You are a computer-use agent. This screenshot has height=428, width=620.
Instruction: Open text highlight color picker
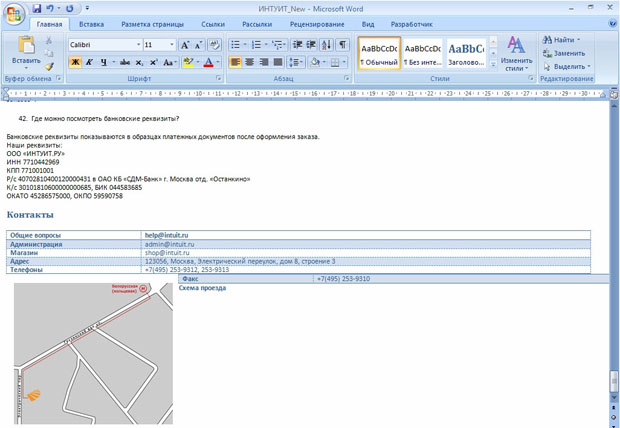point(197,62)
